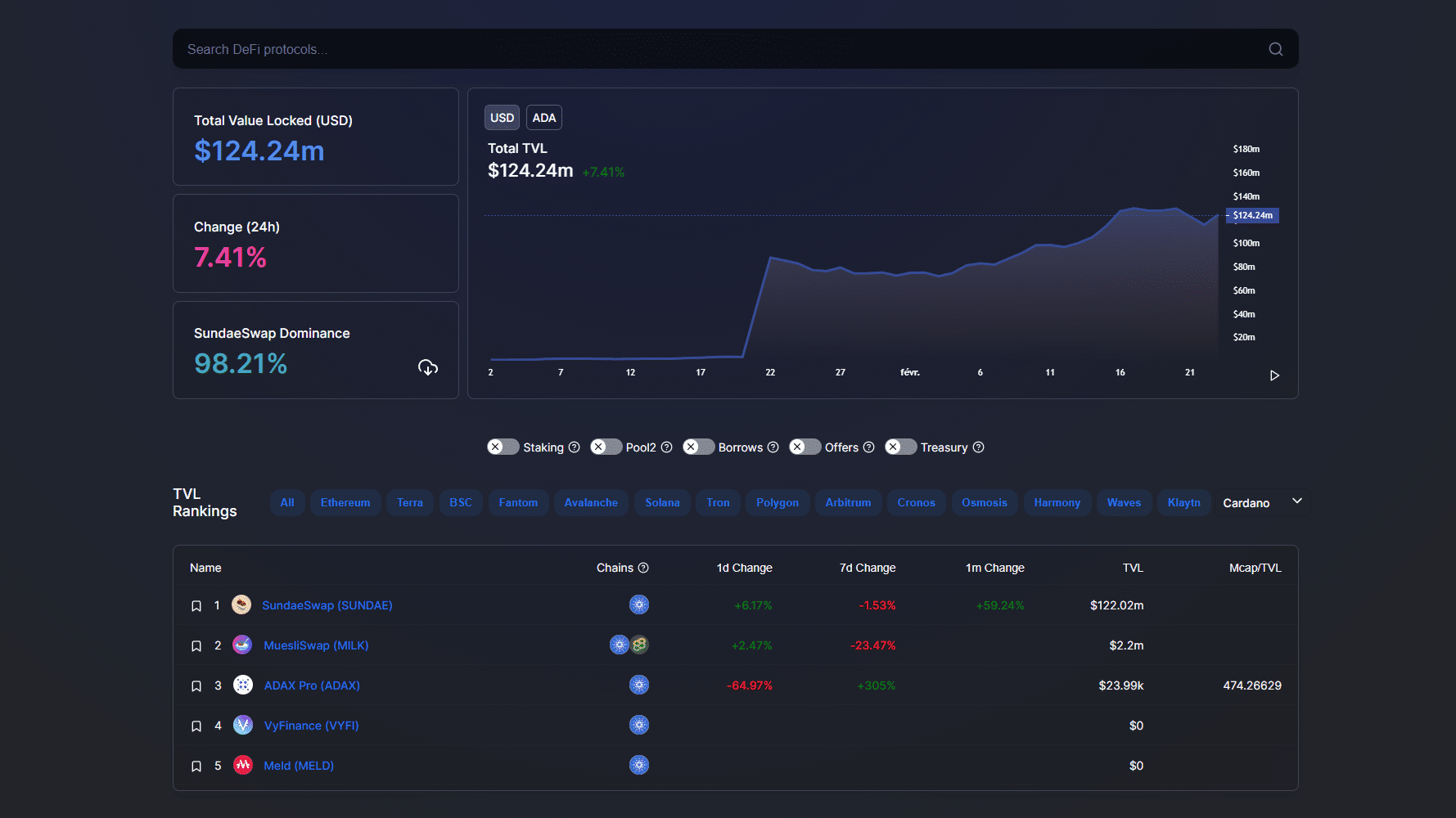
Task: Switch chart currency to ADA
Action: pos(544,118)
